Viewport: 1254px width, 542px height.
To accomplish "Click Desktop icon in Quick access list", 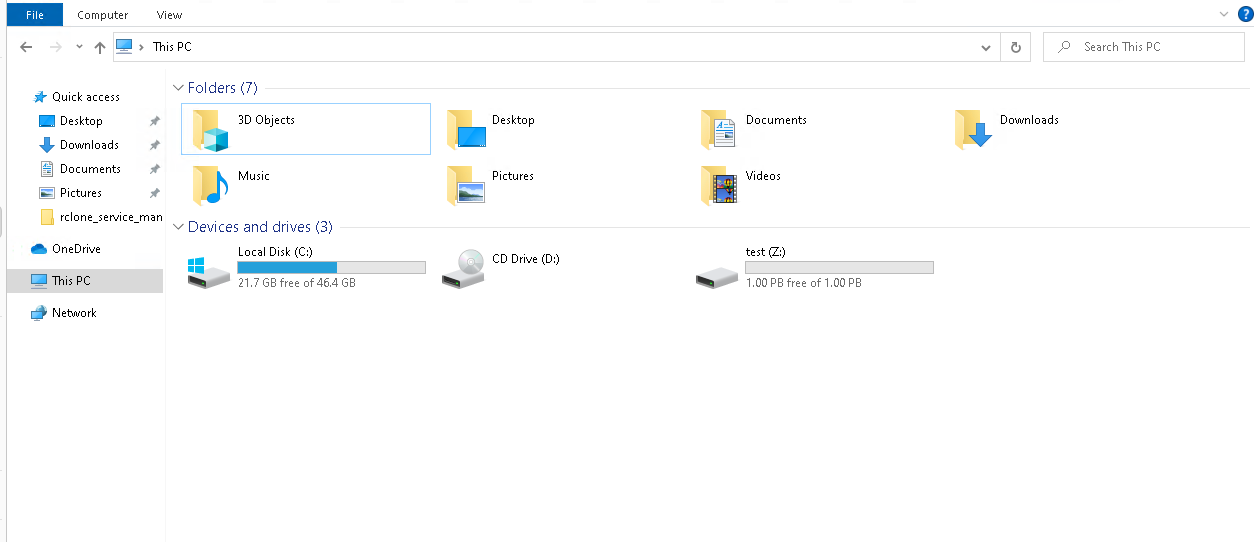I will [x=47, y=121].
